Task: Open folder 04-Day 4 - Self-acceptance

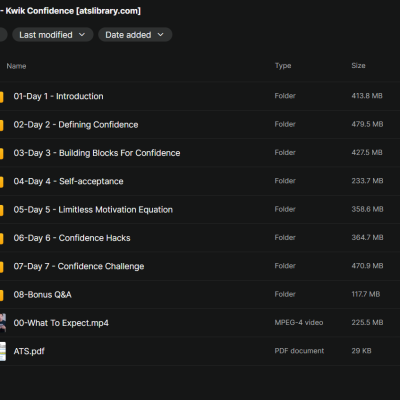Action: [68, 181]
